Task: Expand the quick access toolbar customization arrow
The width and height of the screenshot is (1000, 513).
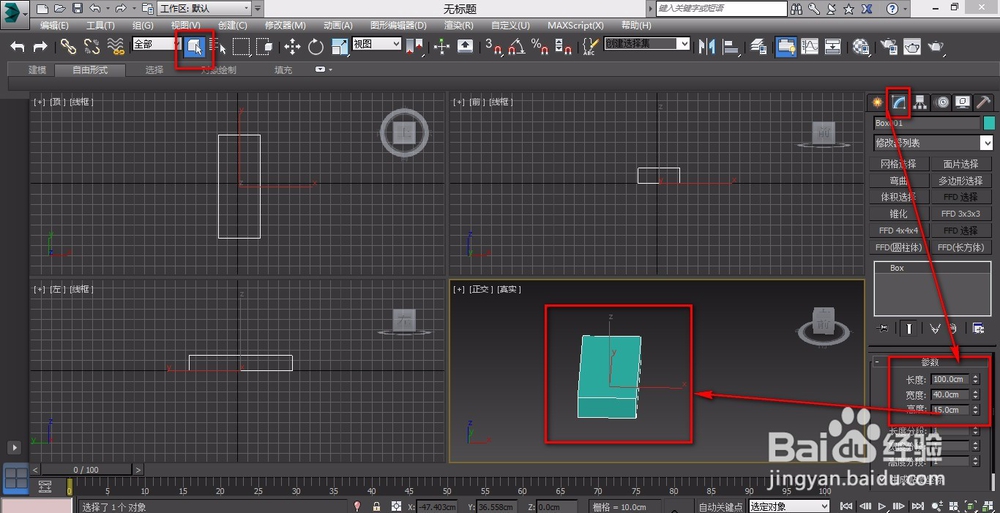Action: 258,9
